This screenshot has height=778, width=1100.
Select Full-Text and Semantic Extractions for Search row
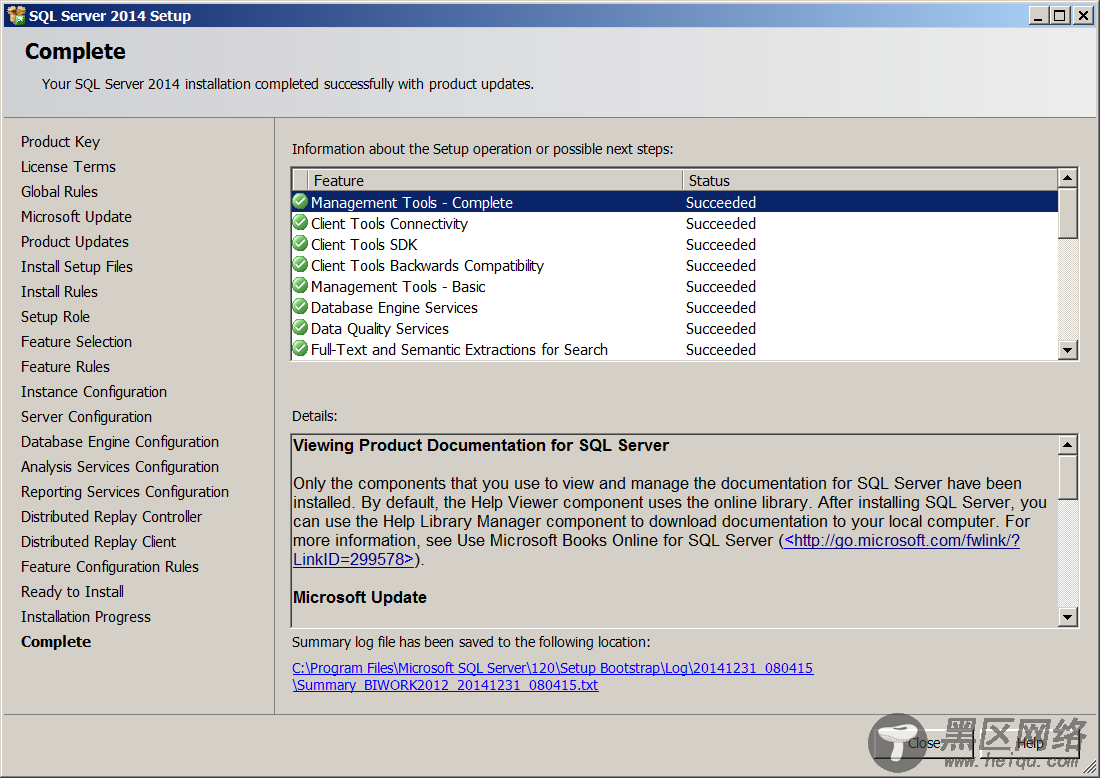675,349
